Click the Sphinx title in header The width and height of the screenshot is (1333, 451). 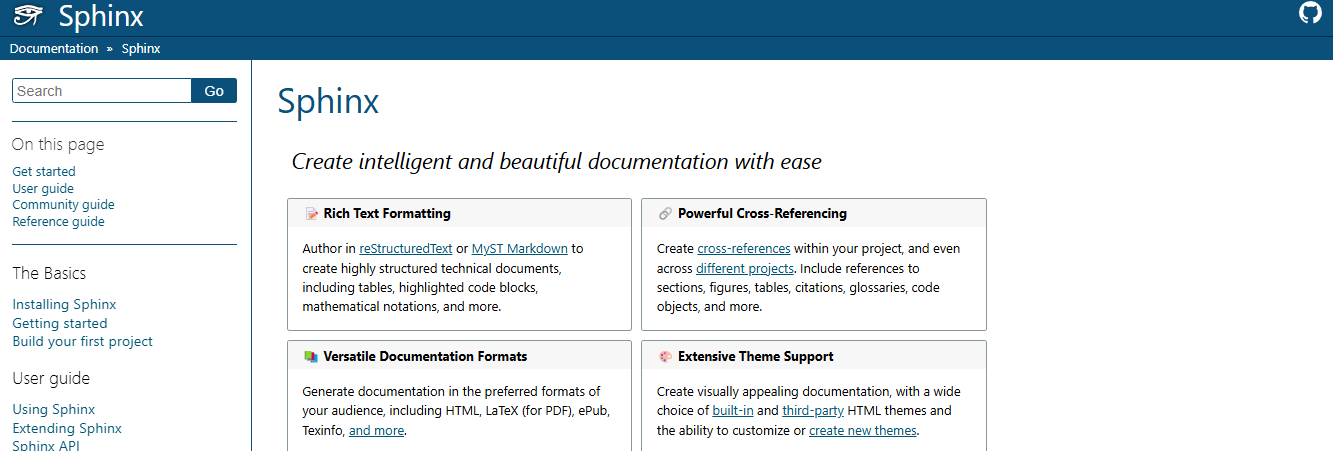[x=101, y=16]
